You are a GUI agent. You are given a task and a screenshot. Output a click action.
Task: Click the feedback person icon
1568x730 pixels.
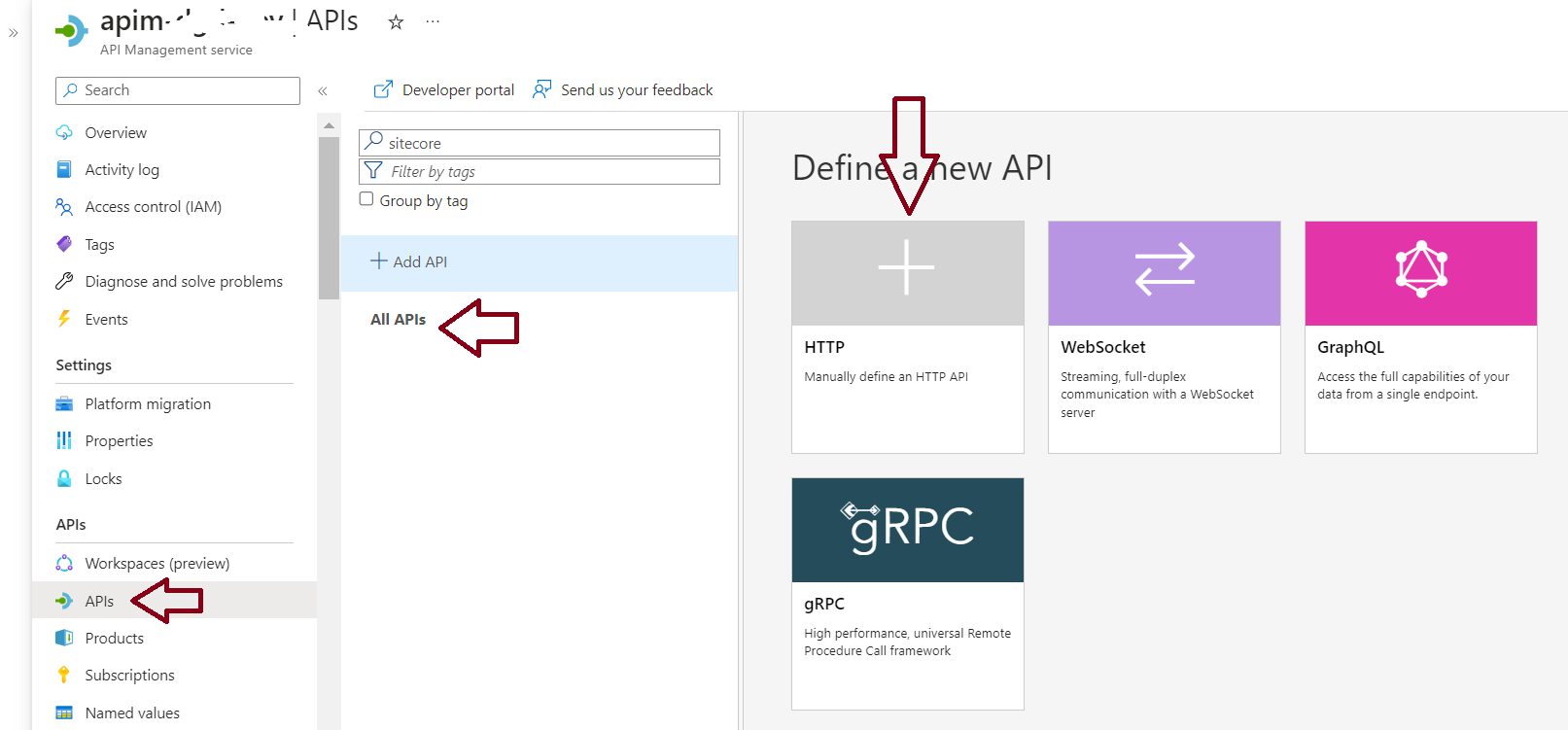(x=541, y=89)
